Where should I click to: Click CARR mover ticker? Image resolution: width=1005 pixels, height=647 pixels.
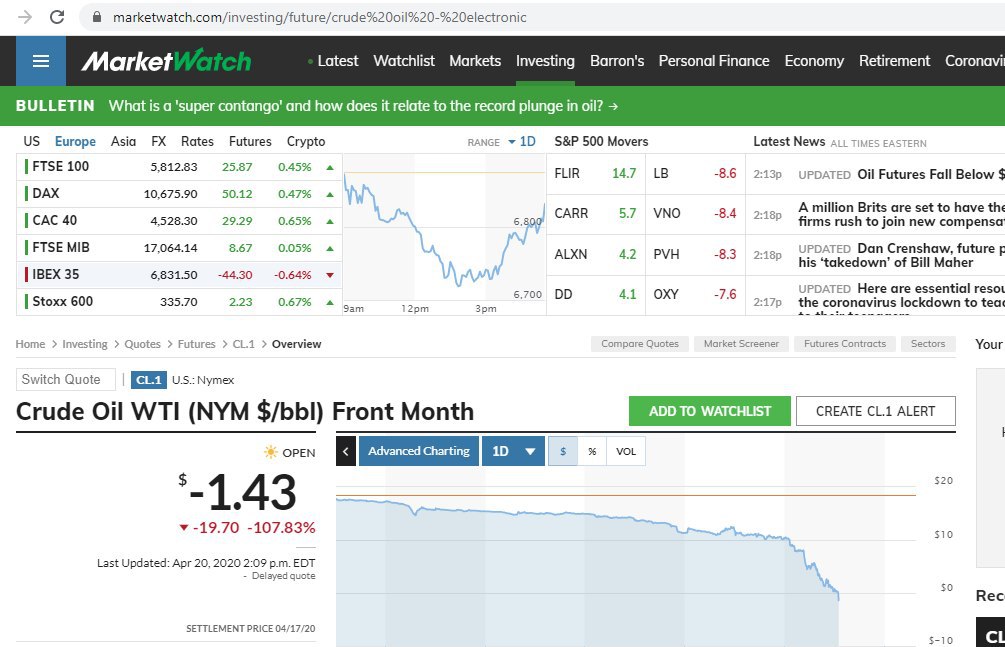[x=571, y=214]
